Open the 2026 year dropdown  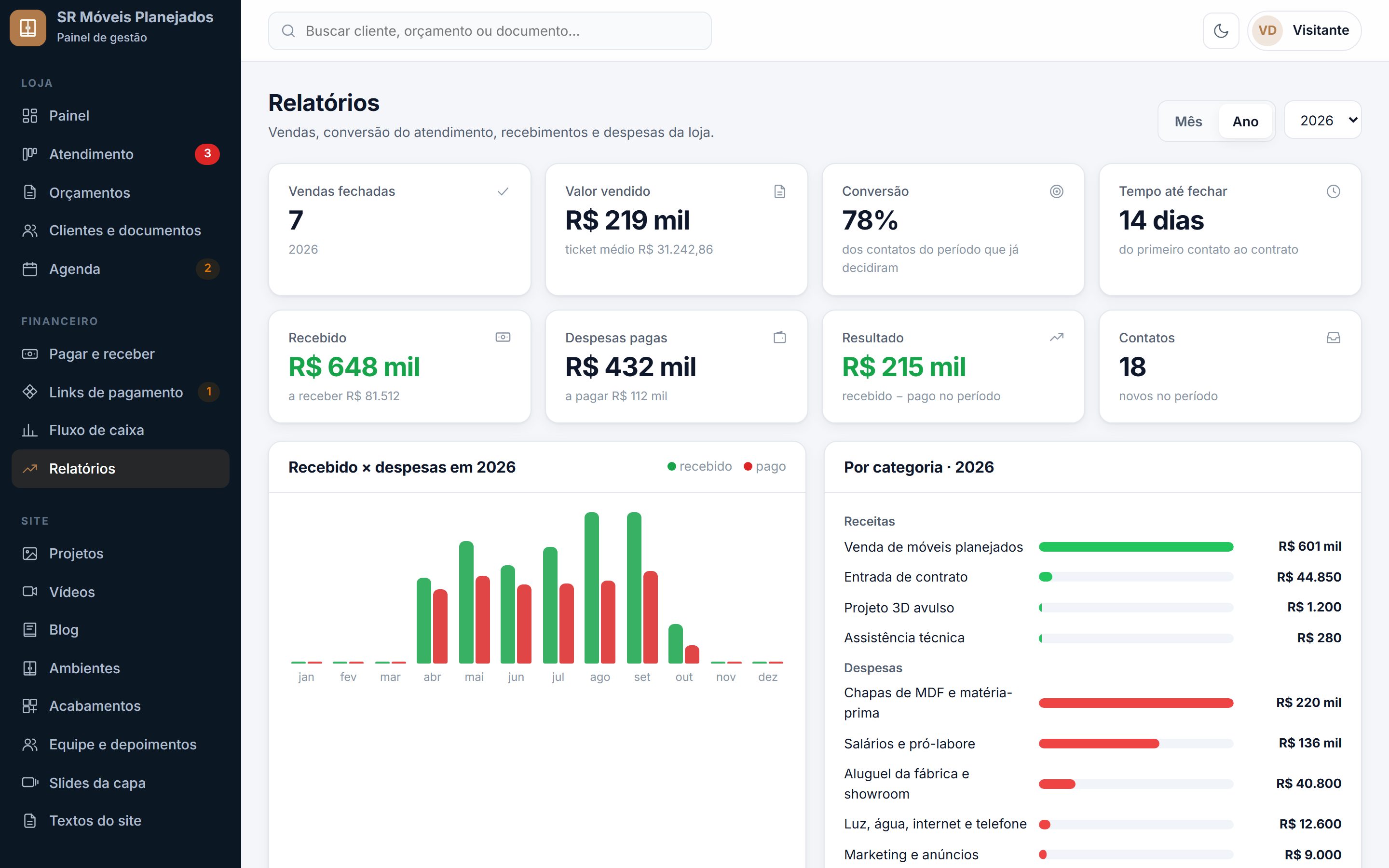point(1322,120)
